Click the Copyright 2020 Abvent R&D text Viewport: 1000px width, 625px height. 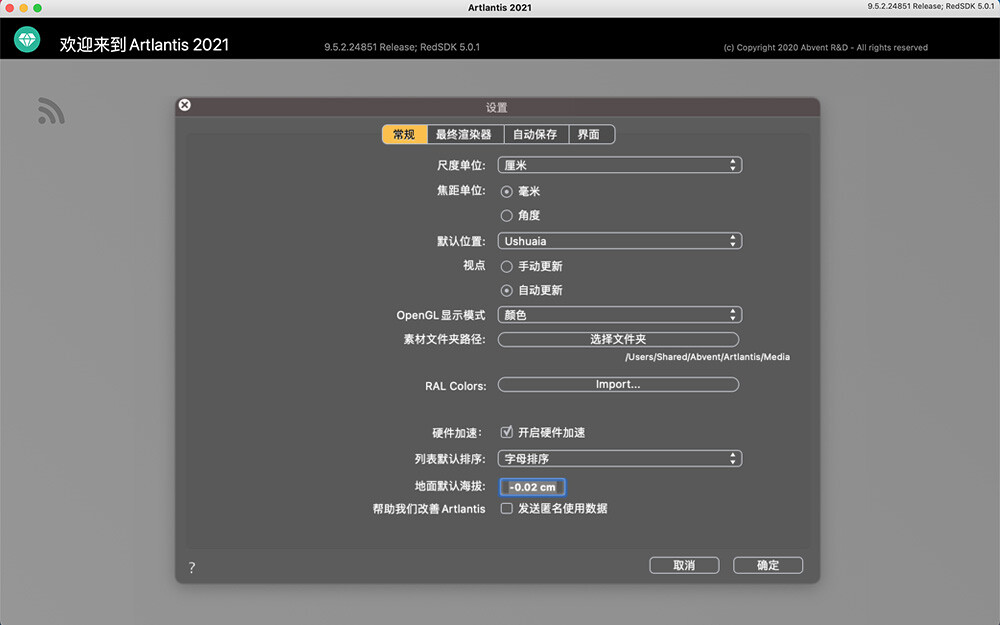(826, 48)
